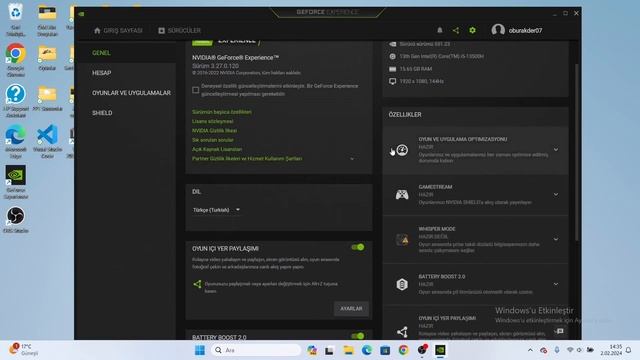Click the taskbar search box Ara

(x=256, y=350)
